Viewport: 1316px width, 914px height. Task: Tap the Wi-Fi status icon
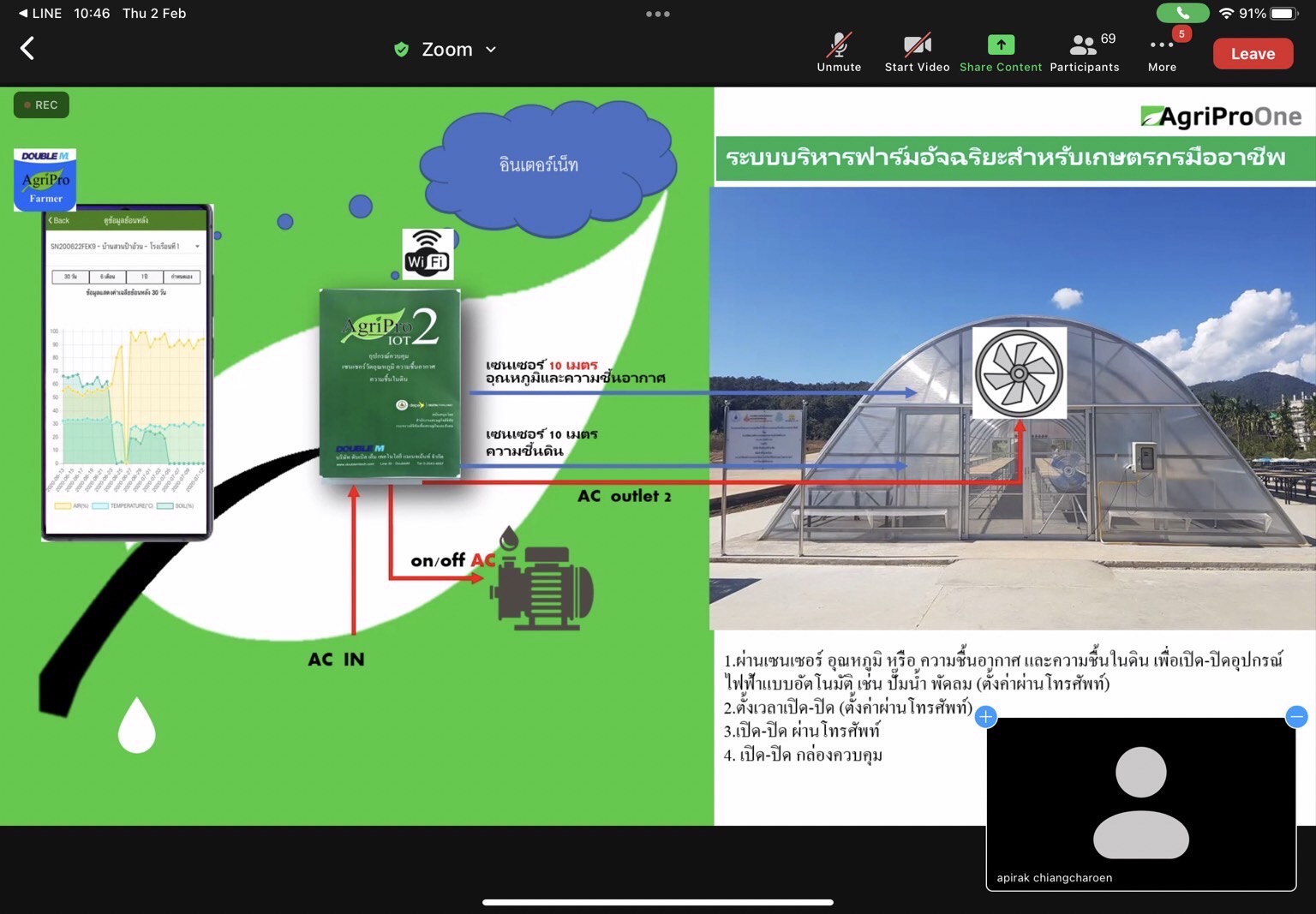tap(1226, 13)
